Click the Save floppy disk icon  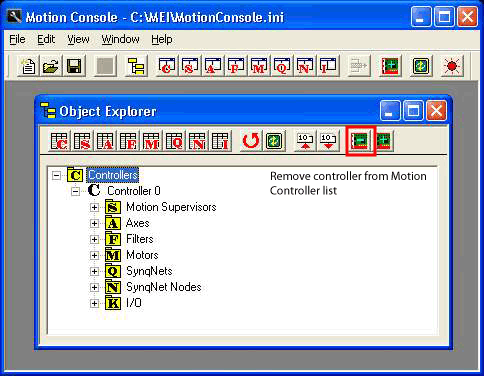[74, 66]
